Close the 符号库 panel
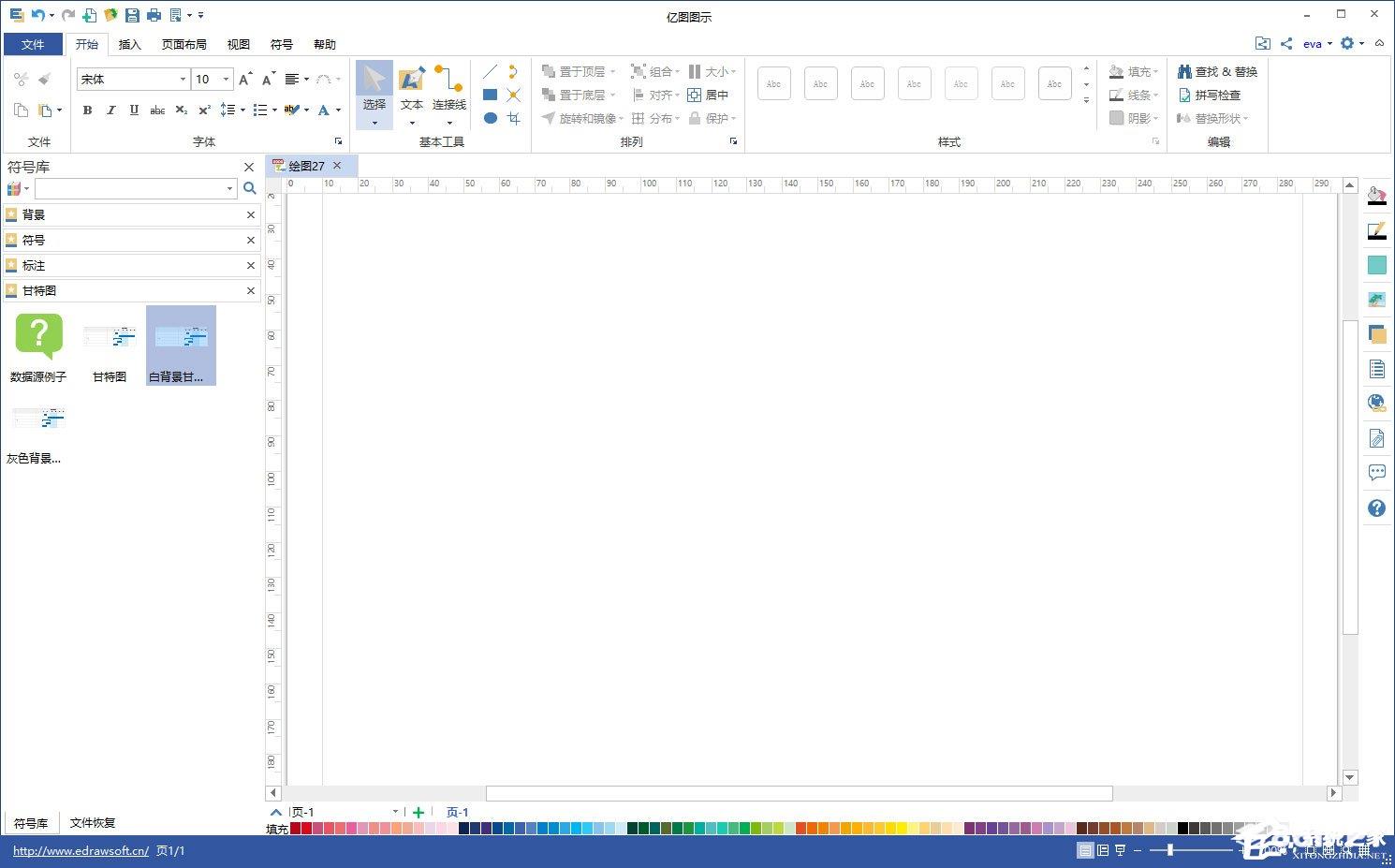This screenshot has width=1395, height=868. (x=249, y=167)
